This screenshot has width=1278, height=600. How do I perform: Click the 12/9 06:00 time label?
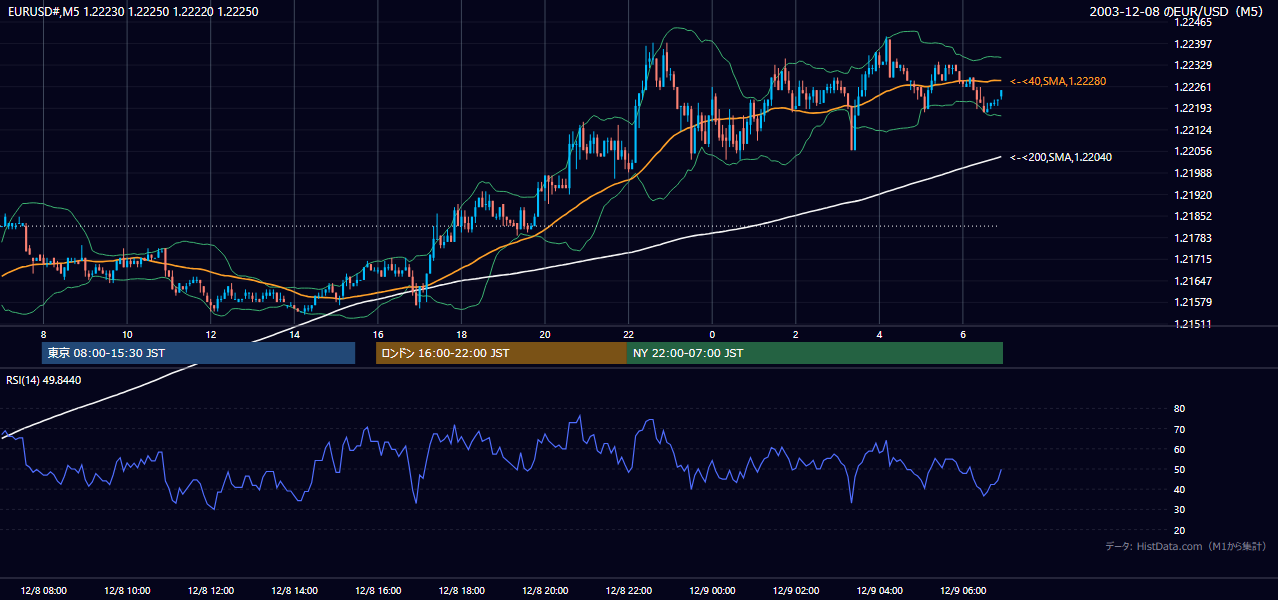pos(962,590)
